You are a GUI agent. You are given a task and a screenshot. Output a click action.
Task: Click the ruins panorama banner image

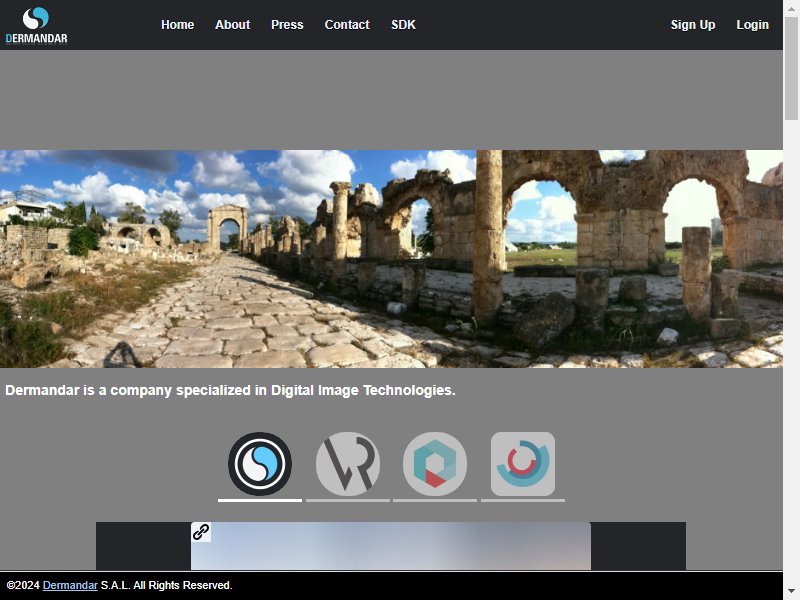click(x=391, y=259)
